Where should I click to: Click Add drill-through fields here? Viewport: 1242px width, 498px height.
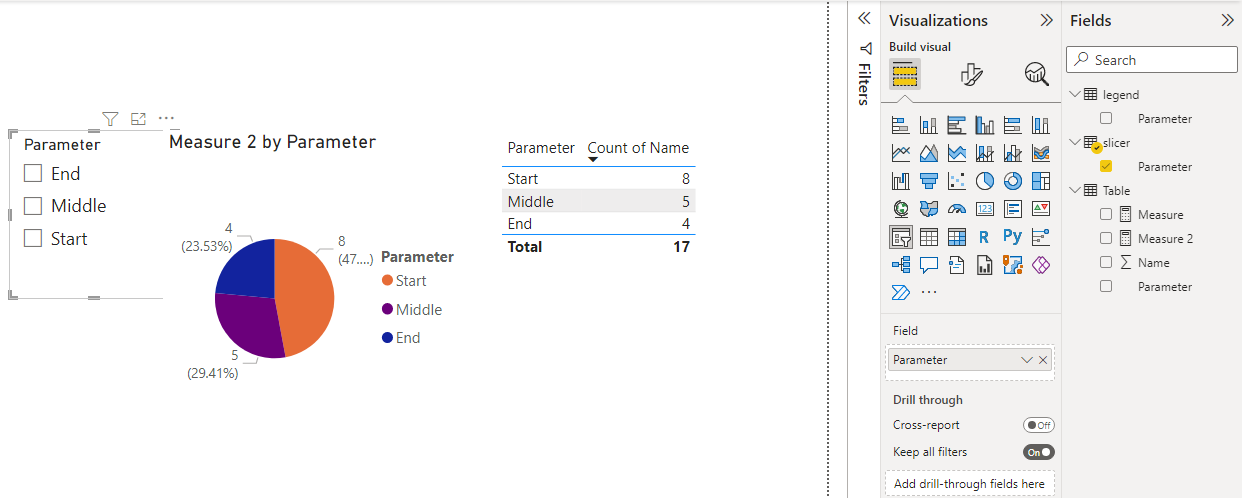coord(969,483)
